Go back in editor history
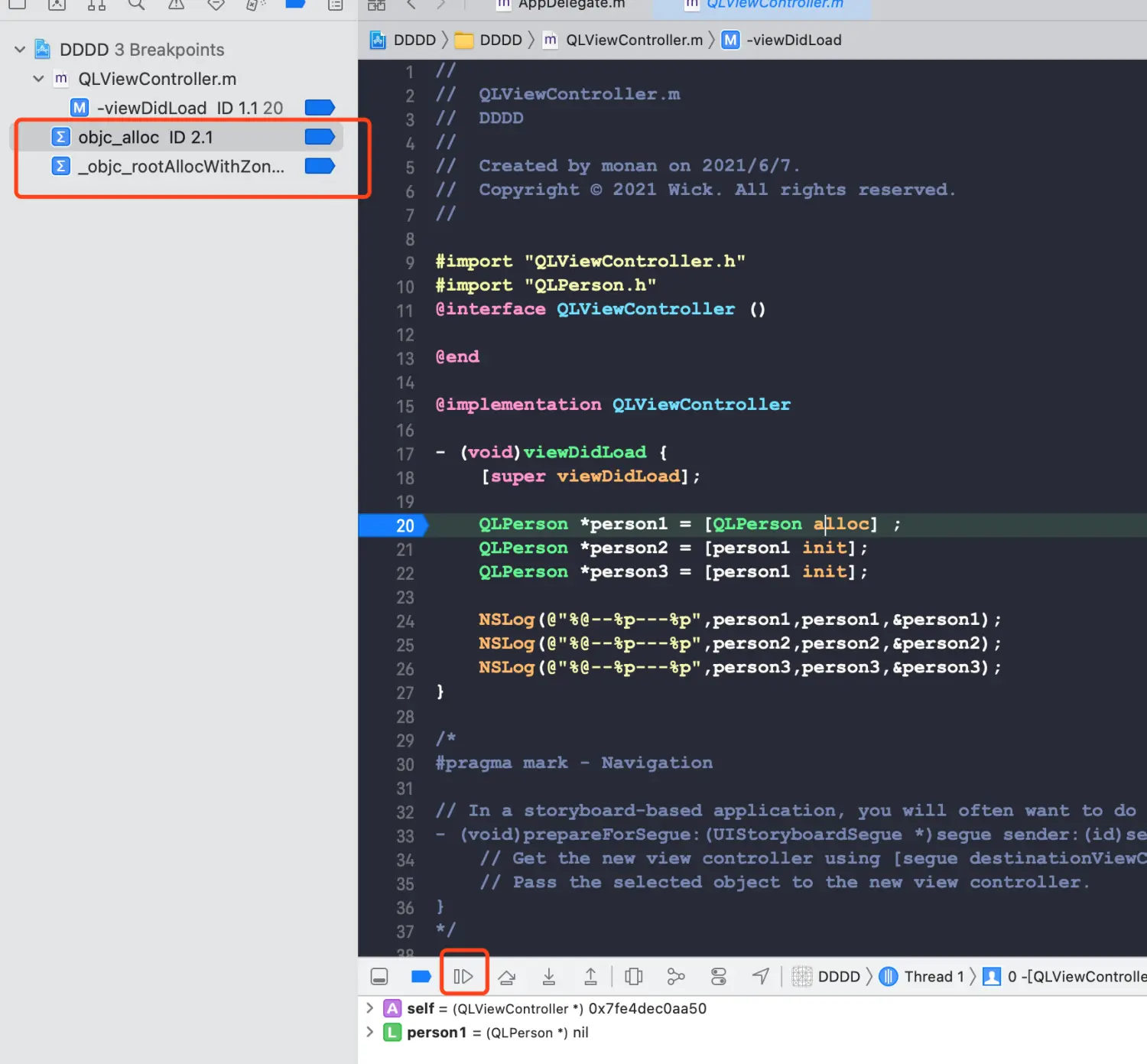1147x1064 pixels. point(411,4)
